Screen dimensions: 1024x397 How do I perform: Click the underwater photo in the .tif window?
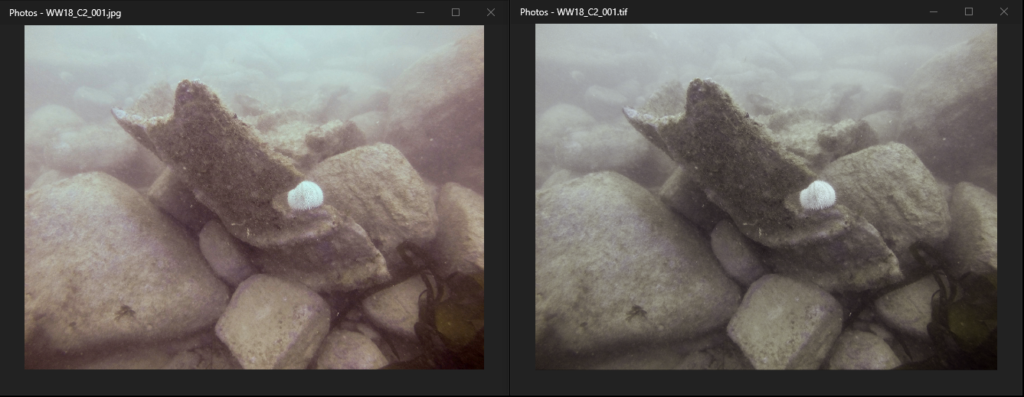click(x=766, y=197)
